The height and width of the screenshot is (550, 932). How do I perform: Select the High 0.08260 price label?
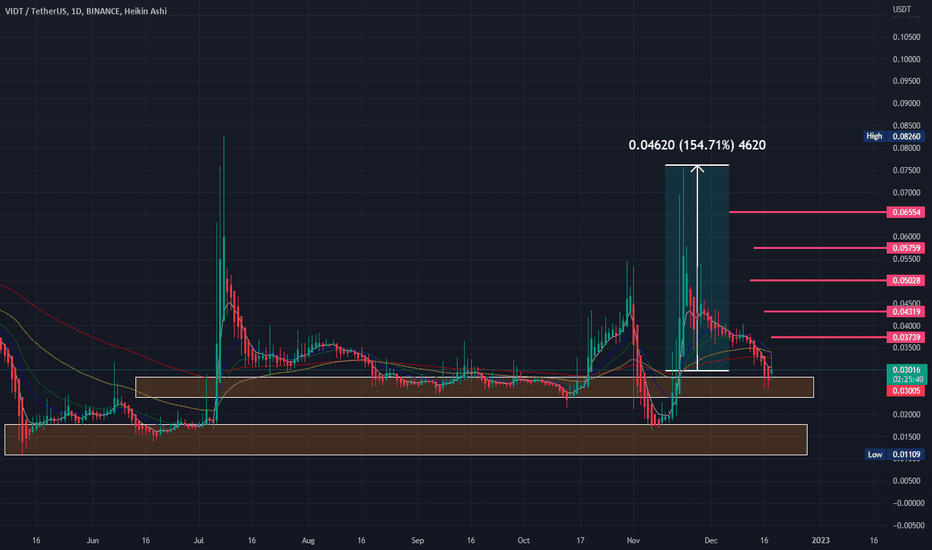(893, 136)
